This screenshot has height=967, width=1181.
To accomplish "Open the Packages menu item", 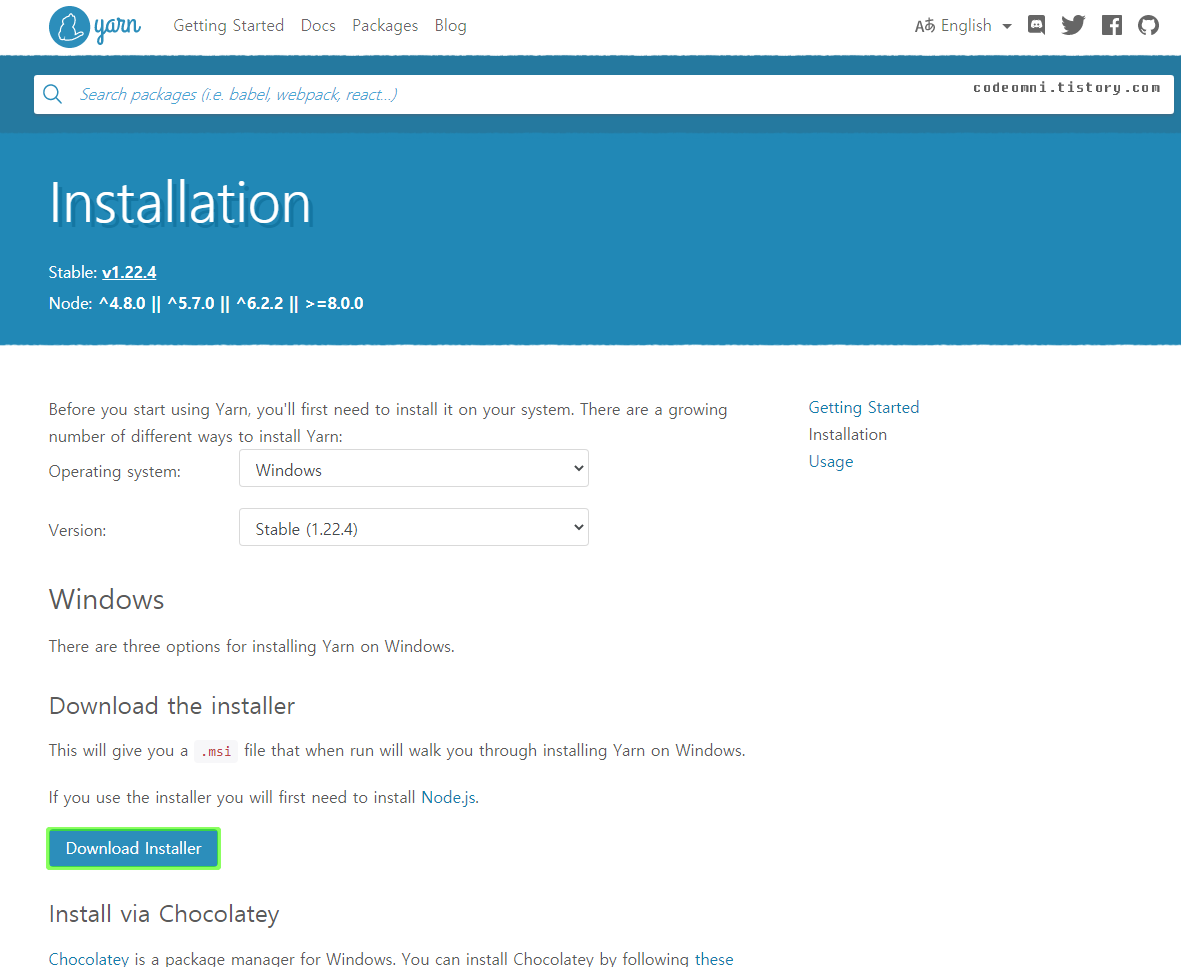I will [385, 26].
